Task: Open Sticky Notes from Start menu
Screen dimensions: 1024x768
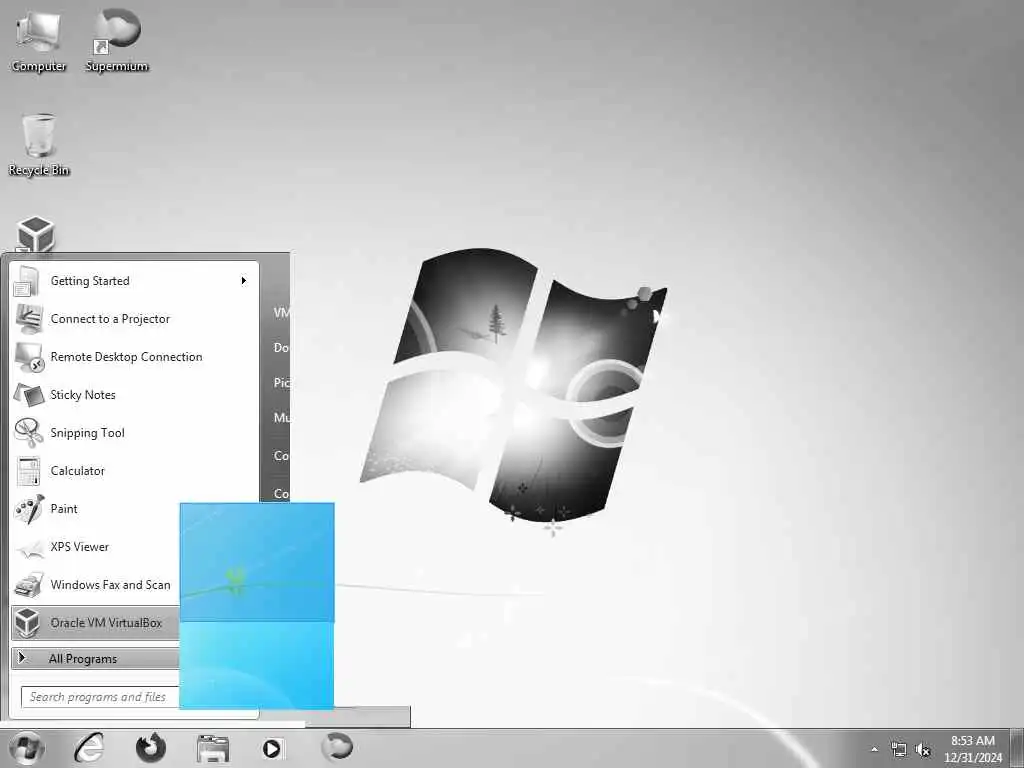Action: click(x=135, y=394)
